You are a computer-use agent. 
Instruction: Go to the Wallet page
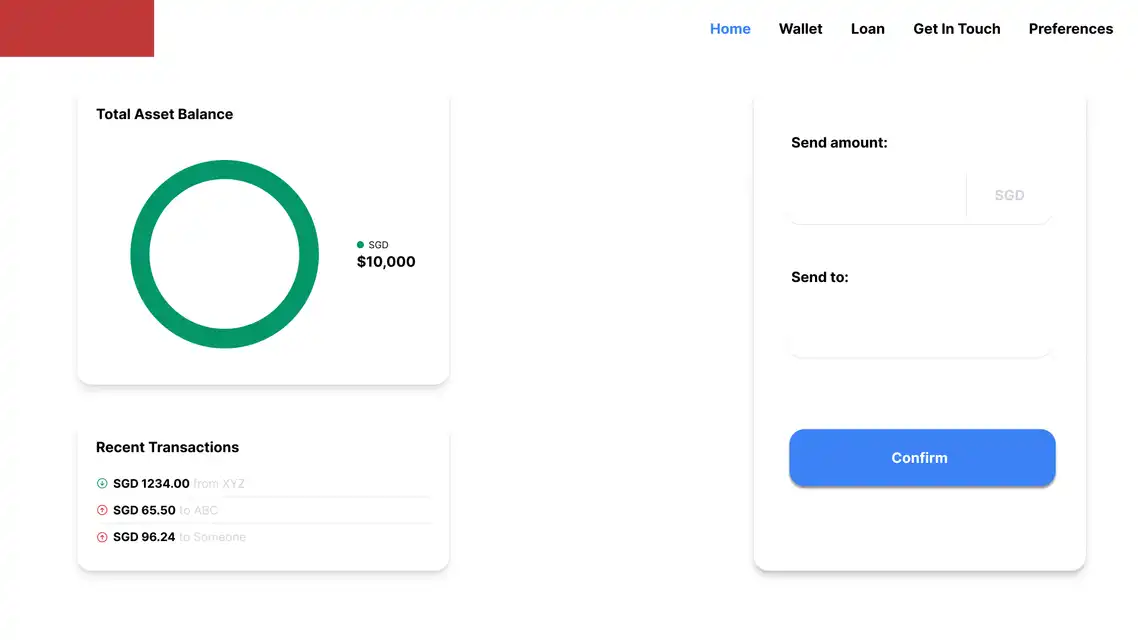[x=800, y=29]
